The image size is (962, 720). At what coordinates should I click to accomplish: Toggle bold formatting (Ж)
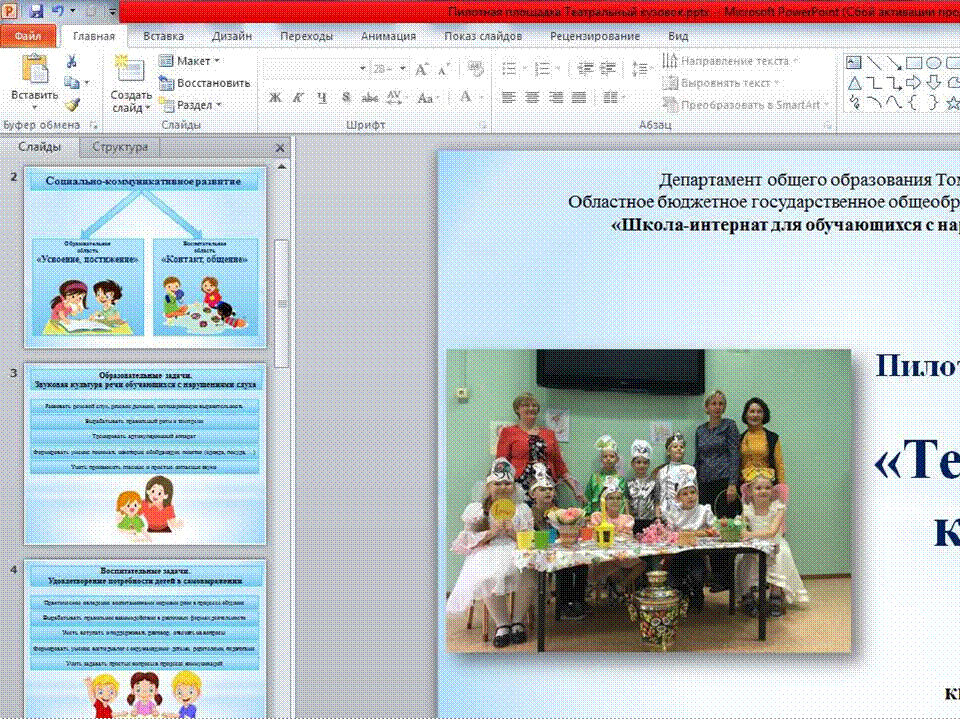(x=275, y=98)
